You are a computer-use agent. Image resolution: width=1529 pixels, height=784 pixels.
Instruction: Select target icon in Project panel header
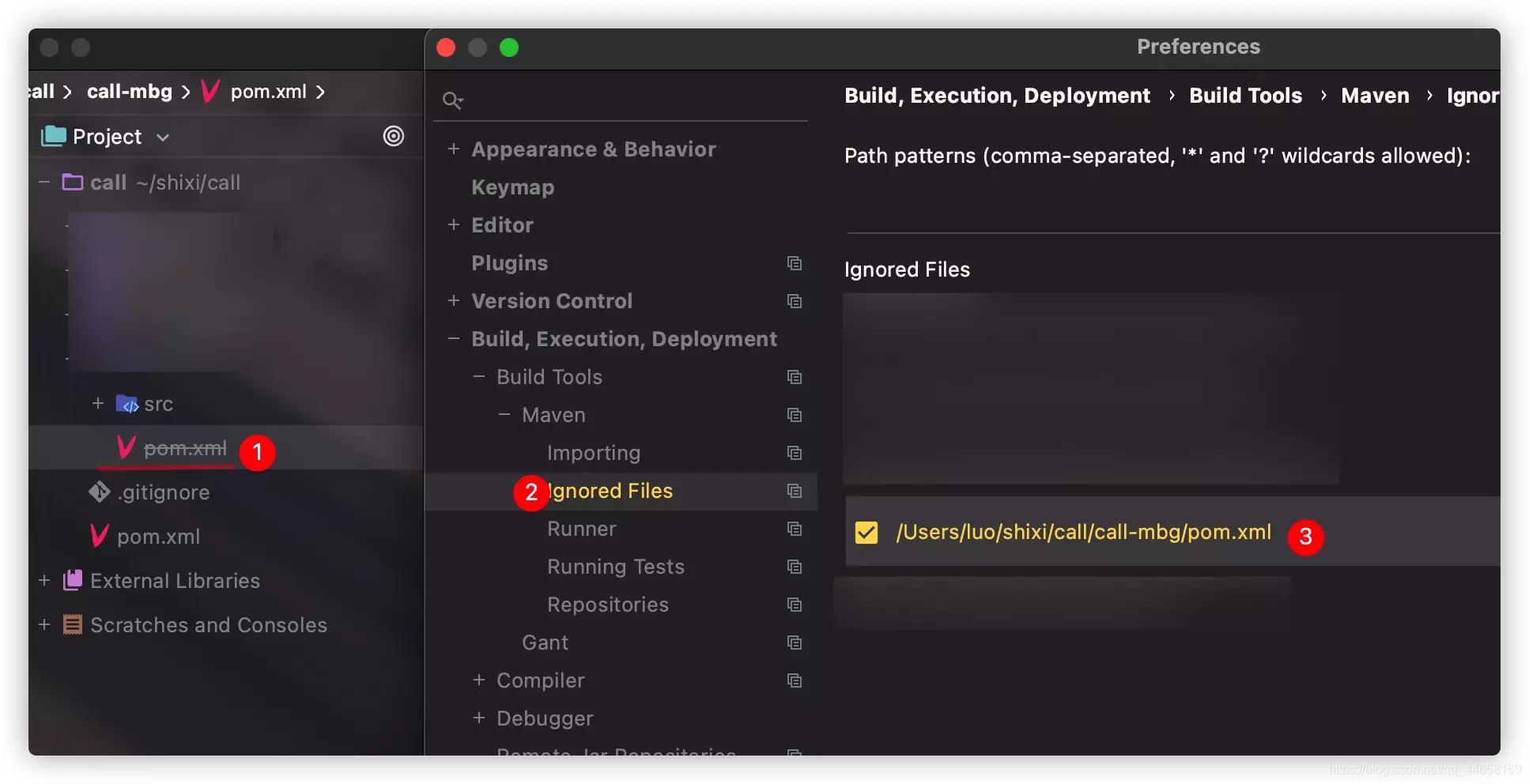[x=393, y=136]
